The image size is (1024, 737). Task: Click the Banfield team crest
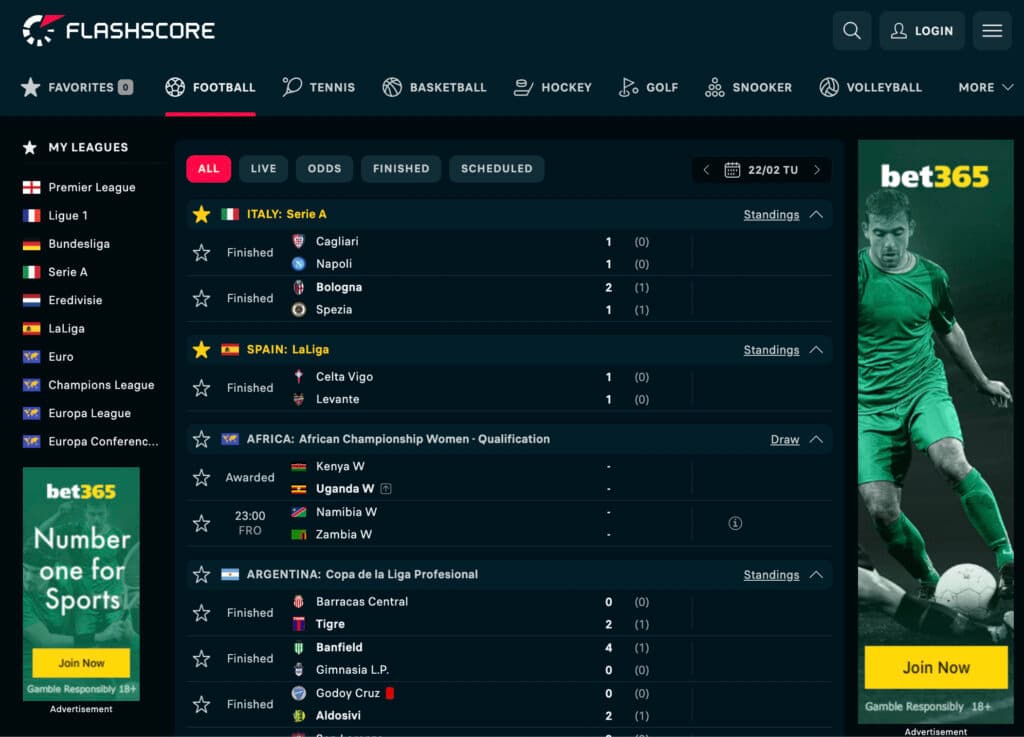pos(298,648)
